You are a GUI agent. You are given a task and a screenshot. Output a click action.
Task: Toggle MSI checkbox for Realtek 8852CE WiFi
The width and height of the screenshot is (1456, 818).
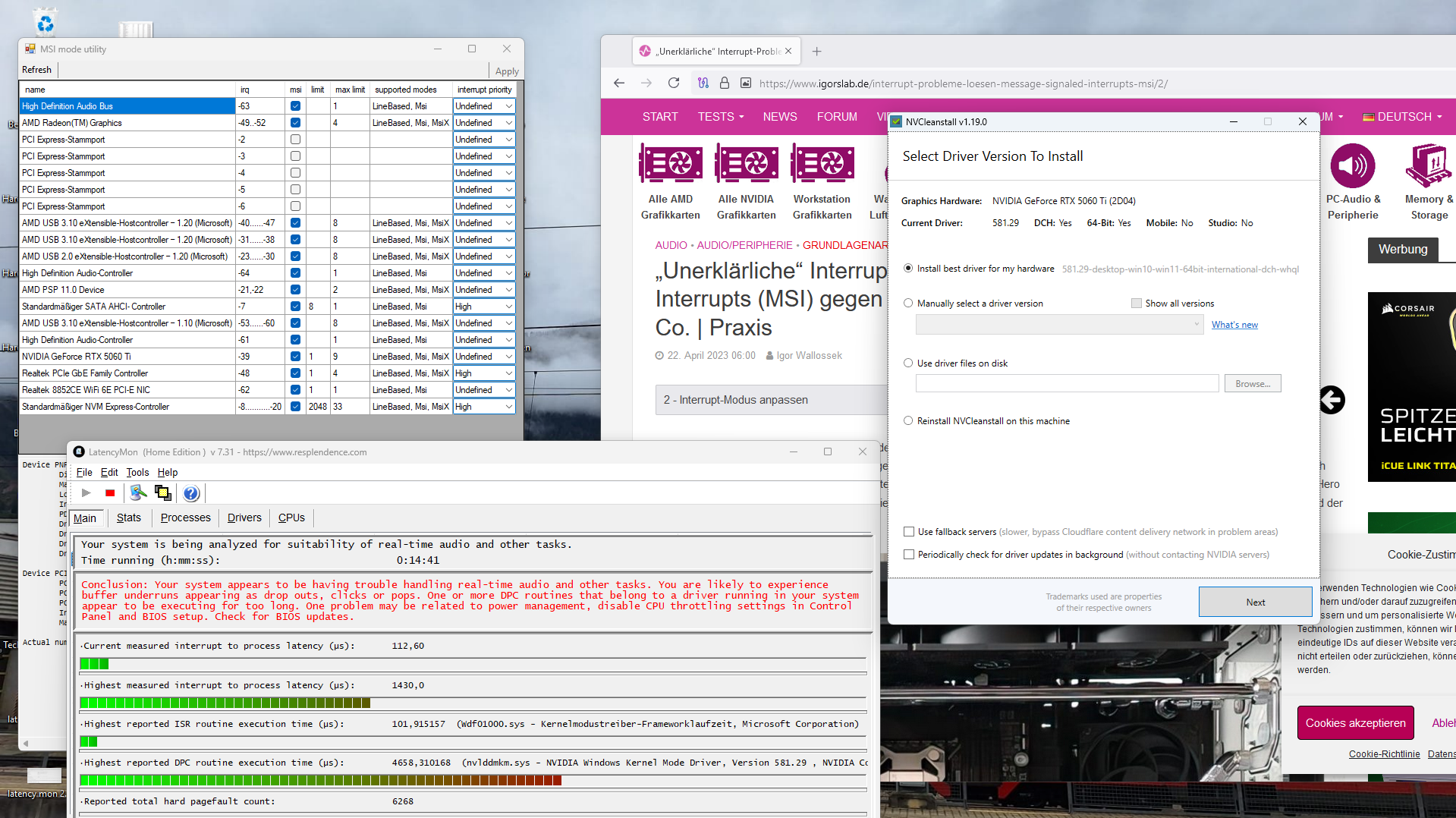296,390
